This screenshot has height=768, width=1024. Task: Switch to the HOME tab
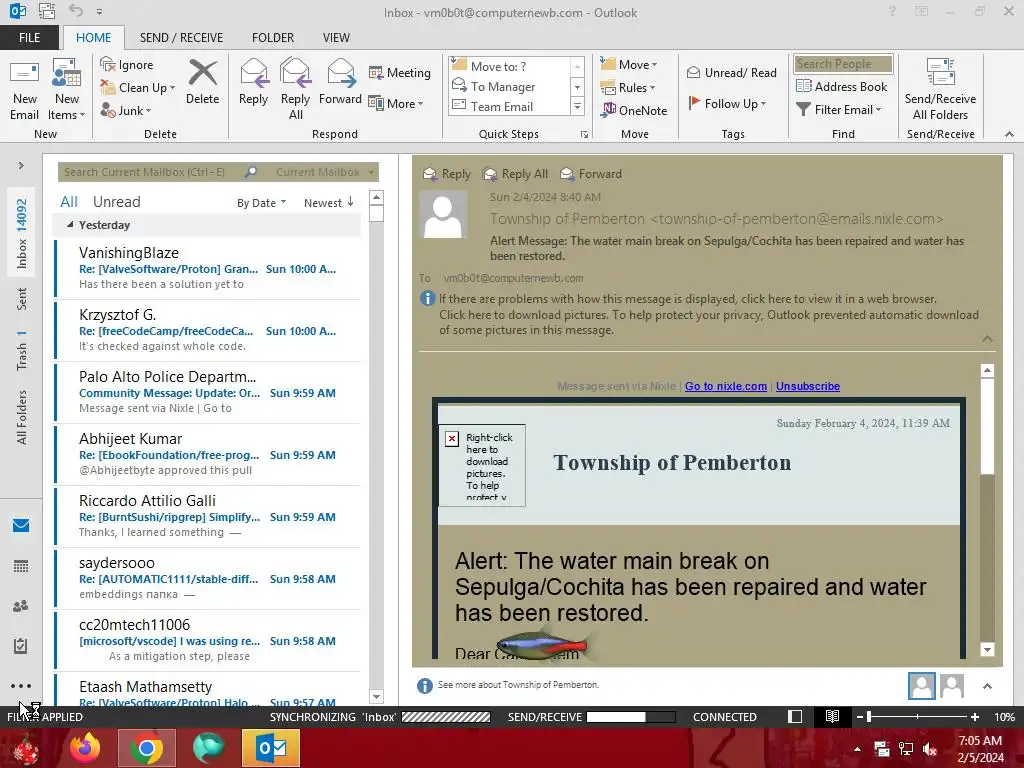93,38
